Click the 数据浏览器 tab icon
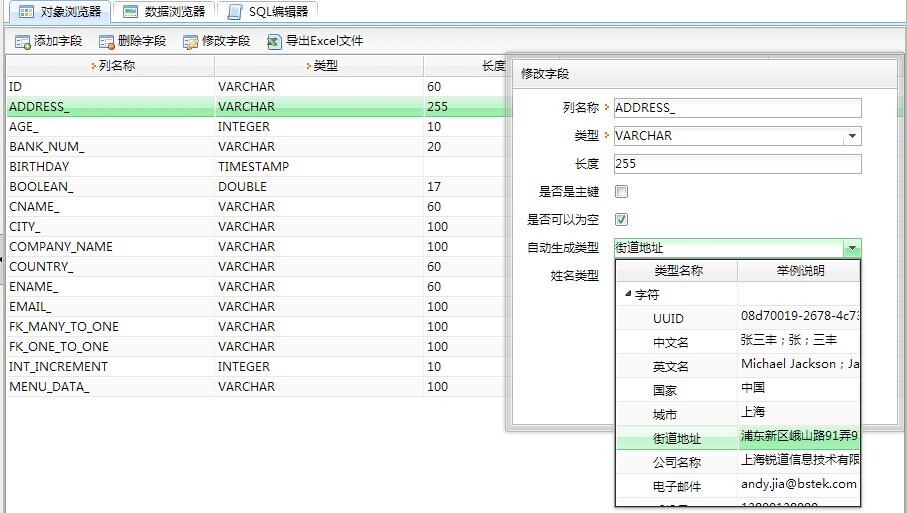 pos(130,12)
